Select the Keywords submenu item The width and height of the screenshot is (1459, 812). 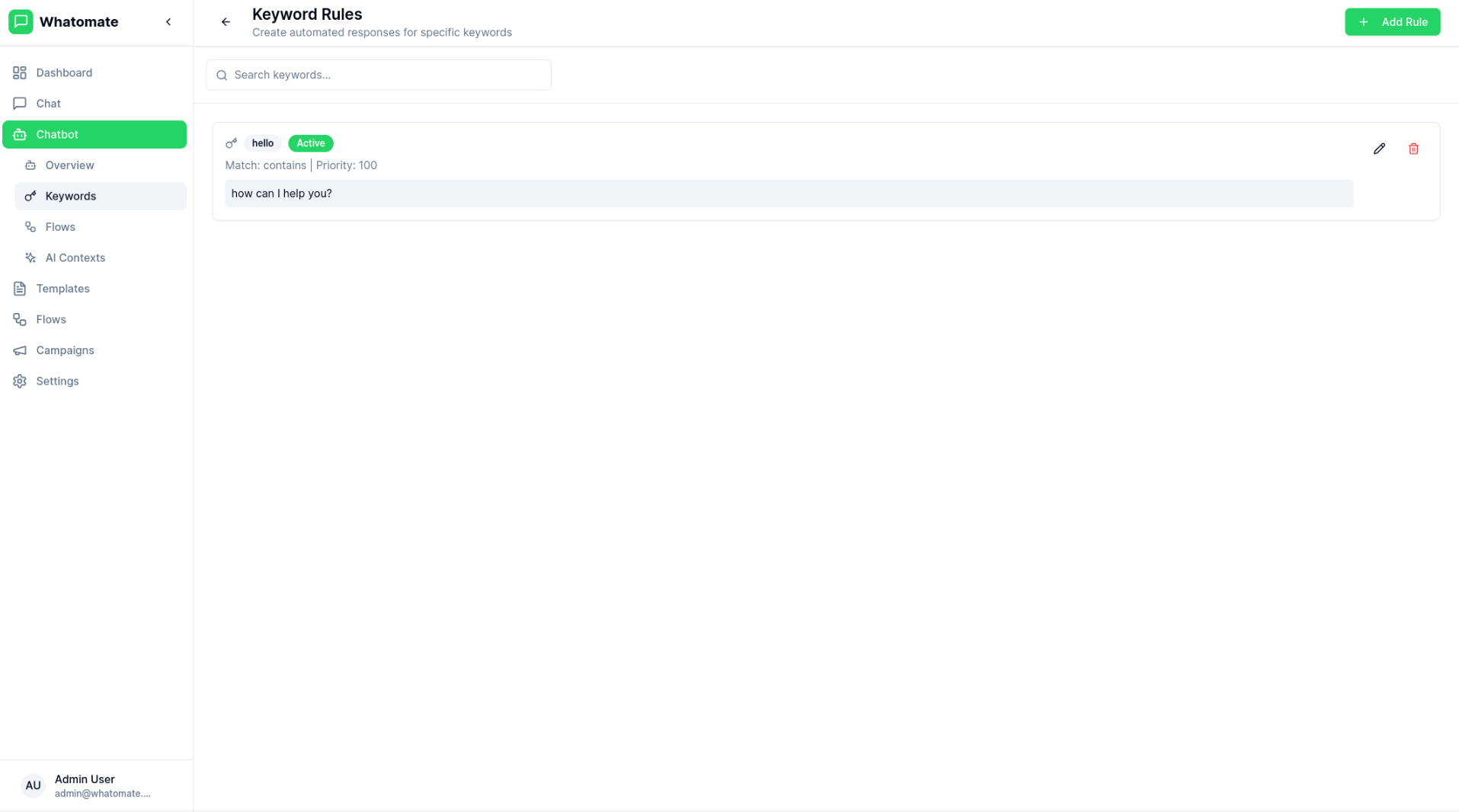tap(70, 197)
